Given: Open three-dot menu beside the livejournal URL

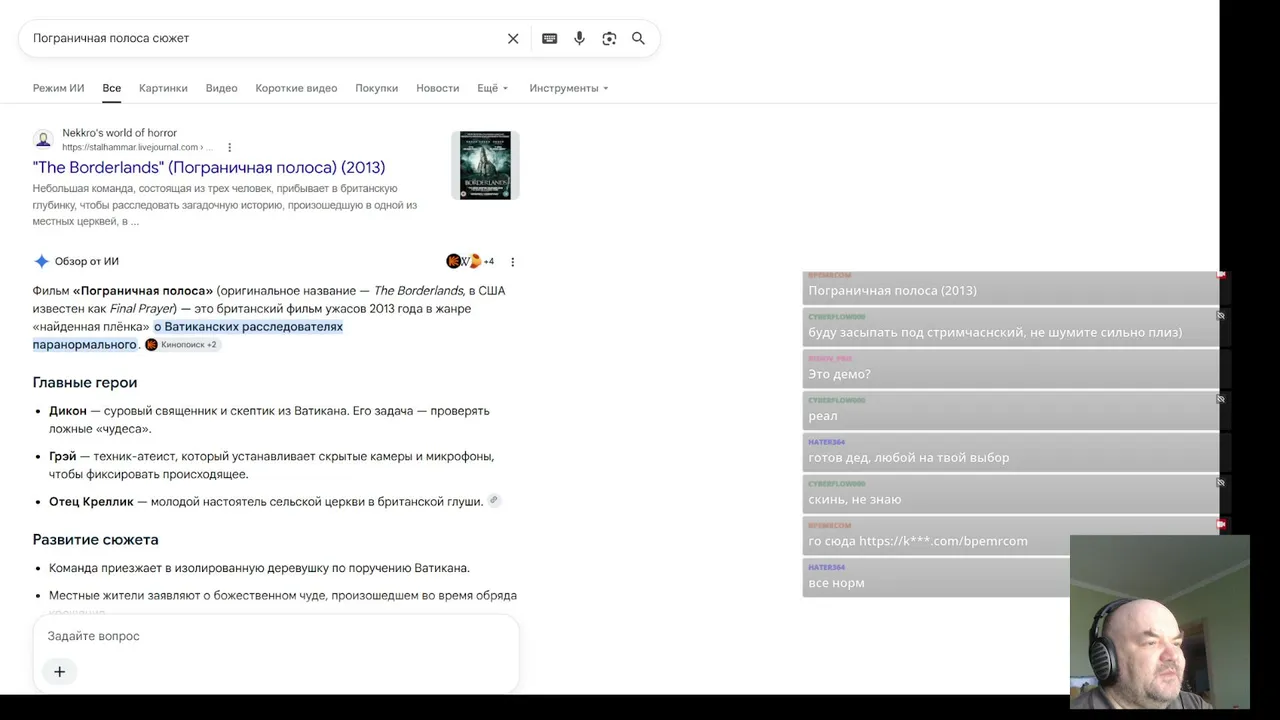Looking at the screenshot, I should click(229, 148).
